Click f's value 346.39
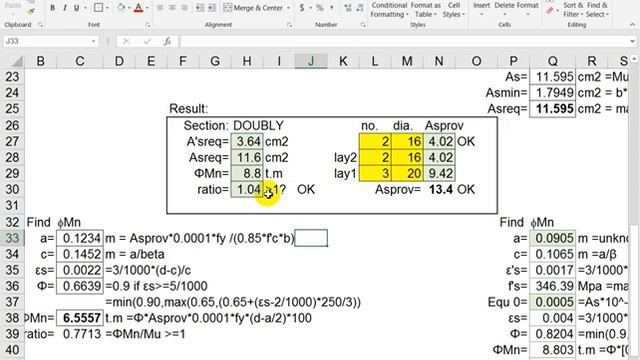The image size is (640, 360). tap(553, 286)
